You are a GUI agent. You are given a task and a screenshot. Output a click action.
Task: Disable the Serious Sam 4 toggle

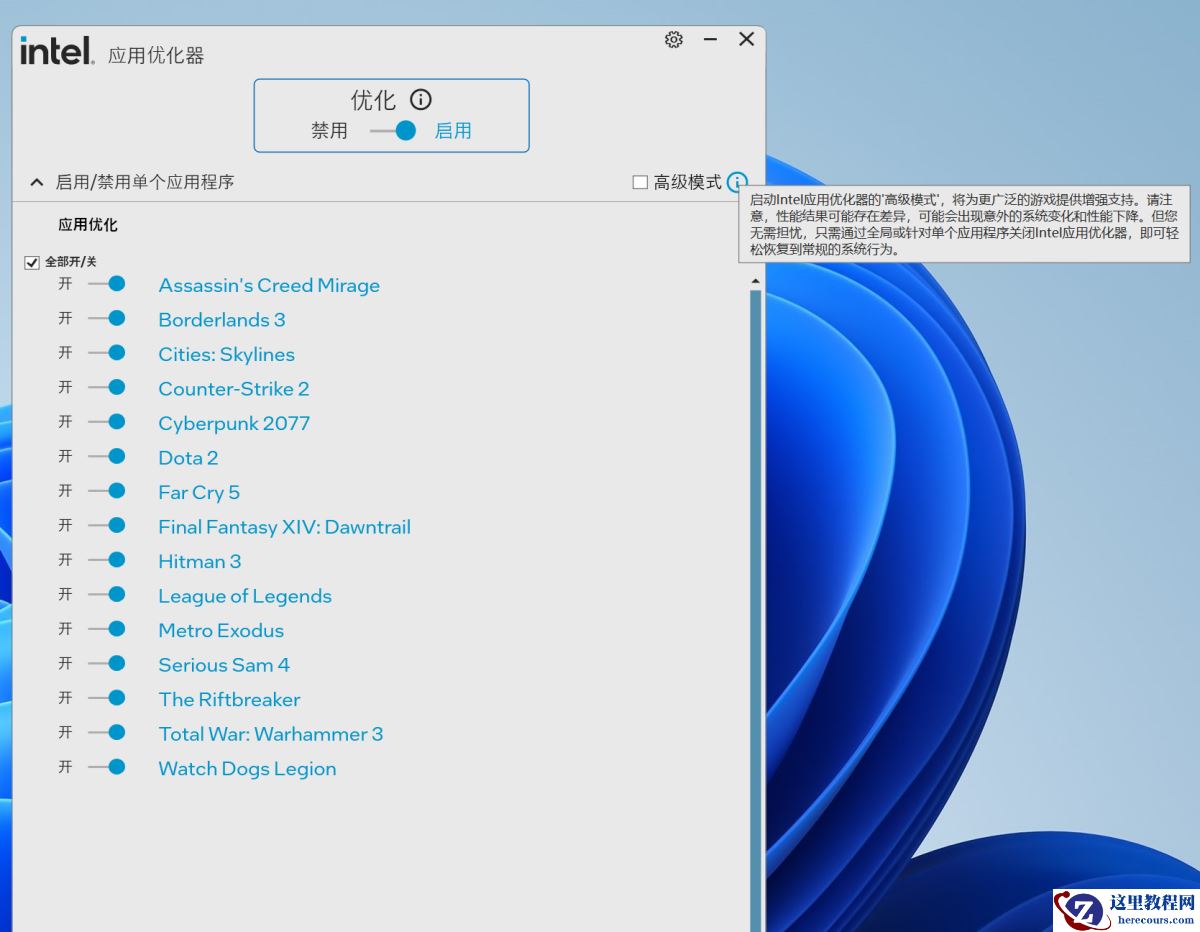point(106,663)
